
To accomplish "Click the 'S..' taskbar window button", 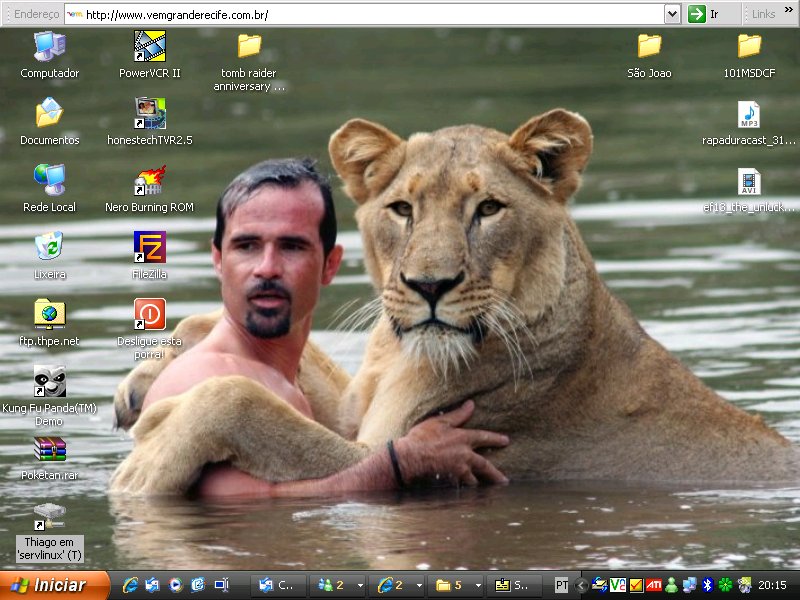I will [516, 585].
